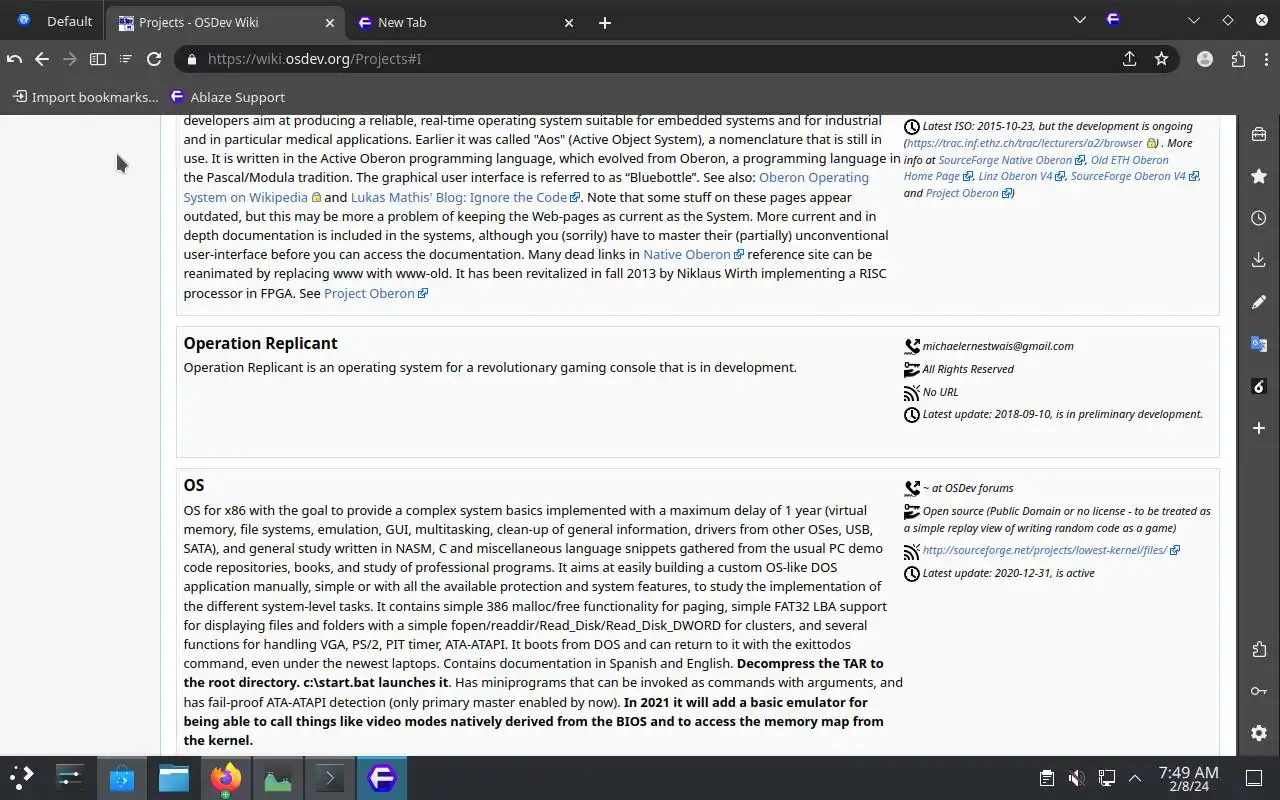This screenshot has height=800, width=1280.
Task: Click the Operation Replicant heading
Action: click(x=260, y=343)
